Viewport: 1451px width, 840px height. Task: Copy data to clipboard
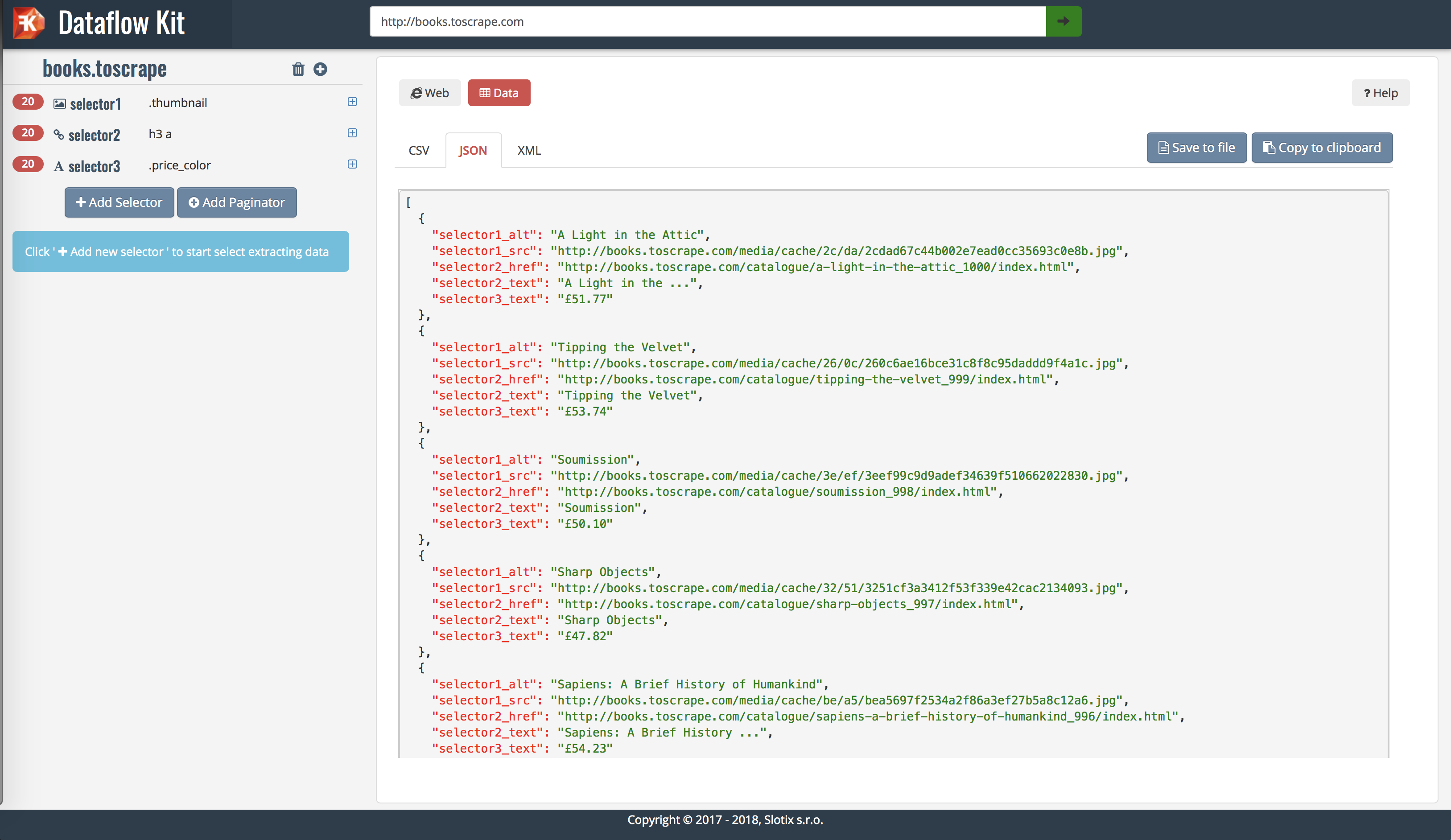(1322, 148)
